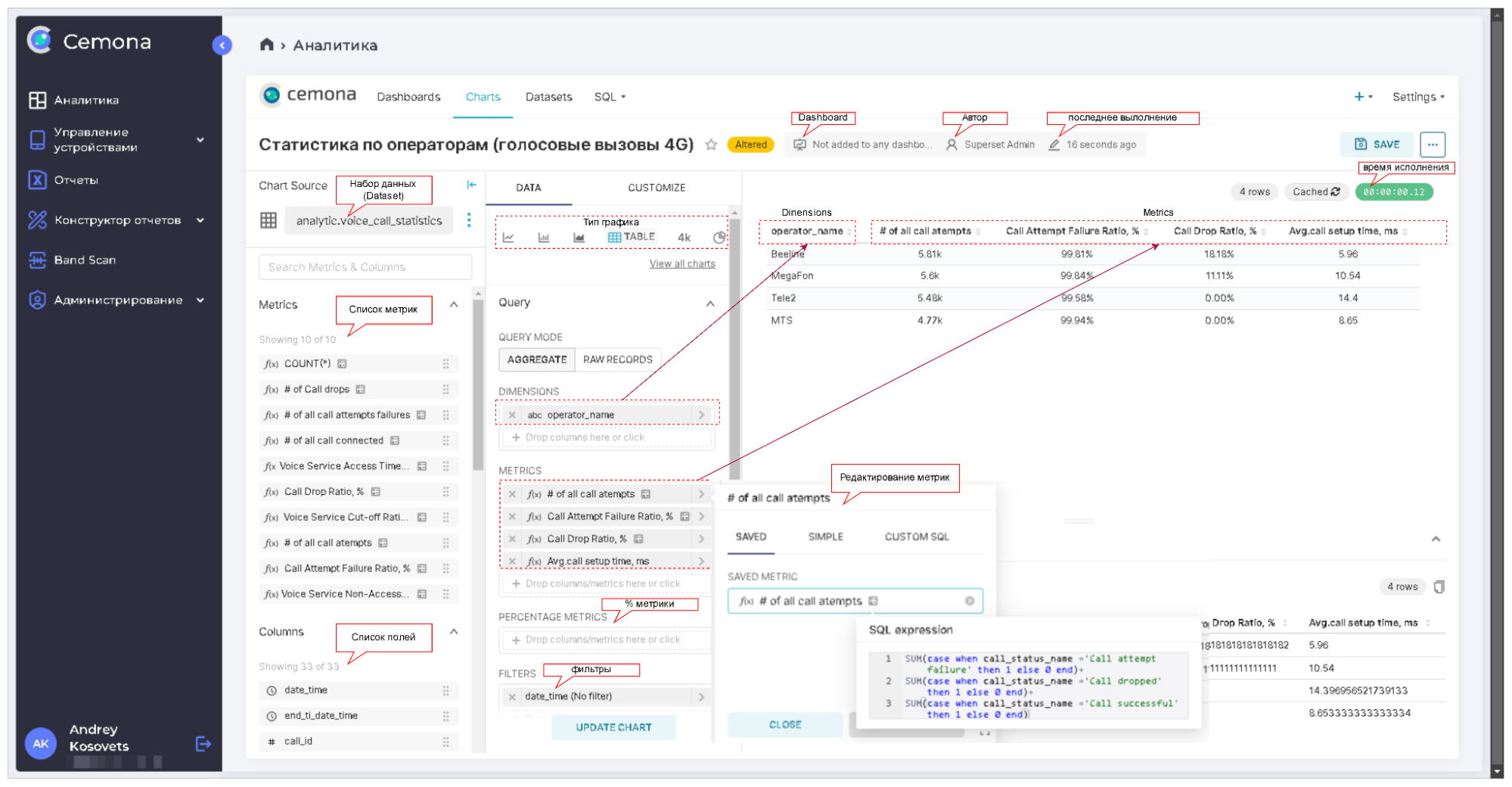Go to home via breadcrumb house icon

[266, 45]
